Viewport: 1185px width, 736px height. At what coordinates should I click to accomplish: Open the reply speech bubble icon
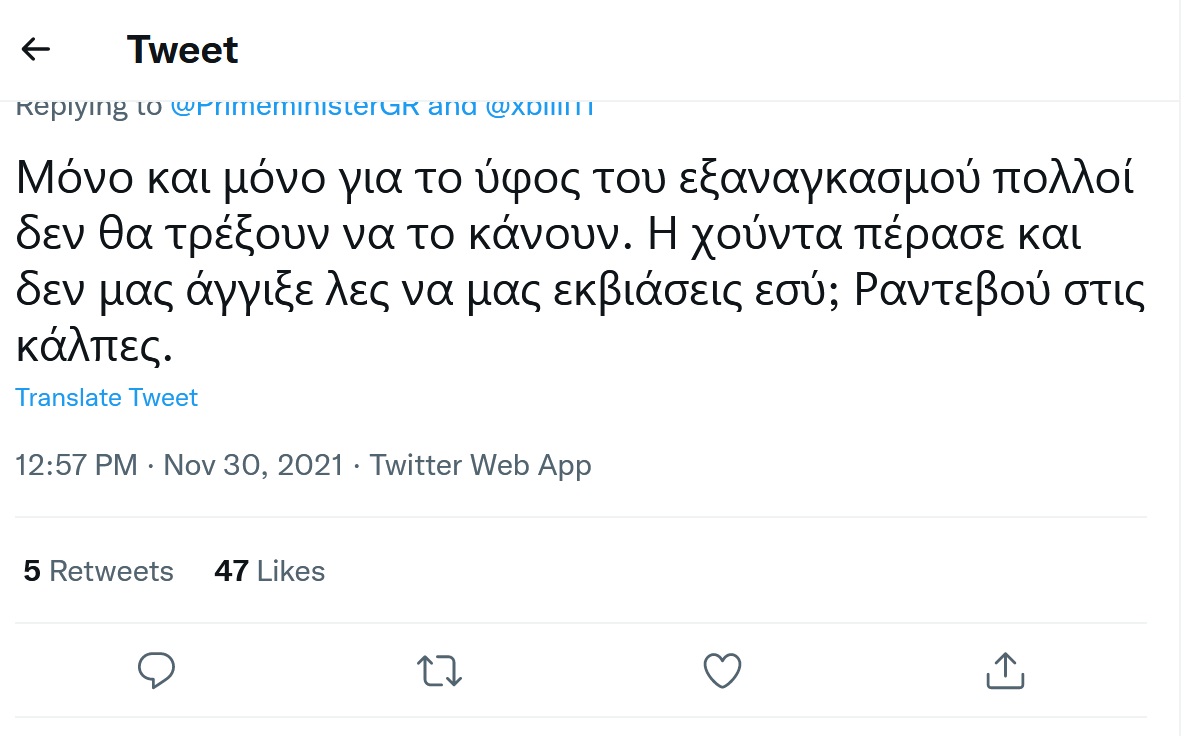[156, 670]
